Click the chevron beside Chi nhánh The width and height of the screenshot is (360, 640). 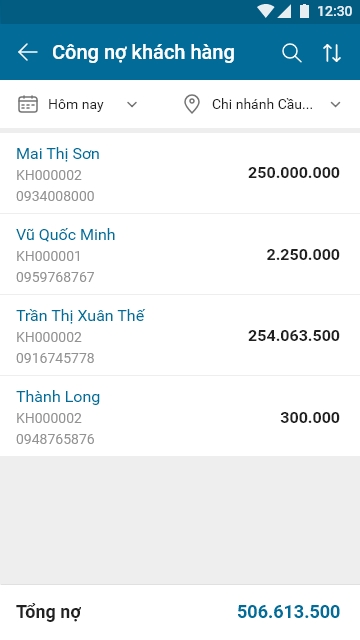(x=336, y=104)
